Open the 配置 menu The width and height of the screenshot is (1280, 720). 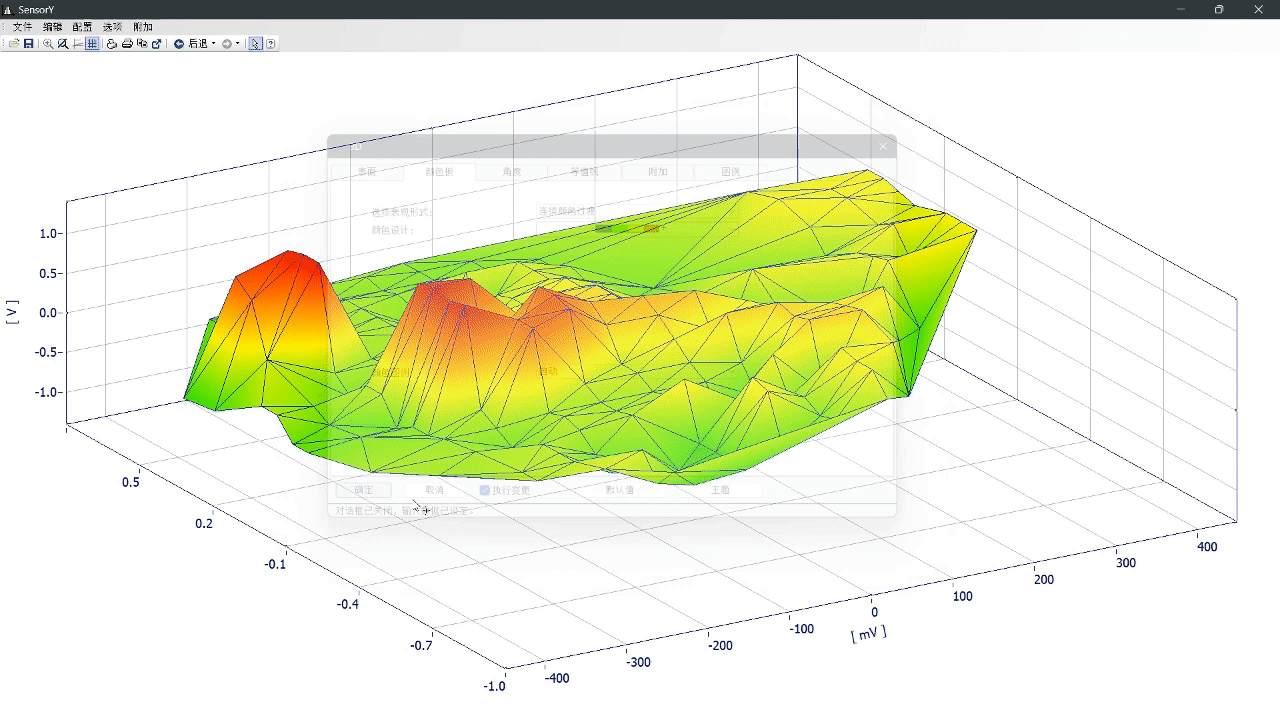82,27
